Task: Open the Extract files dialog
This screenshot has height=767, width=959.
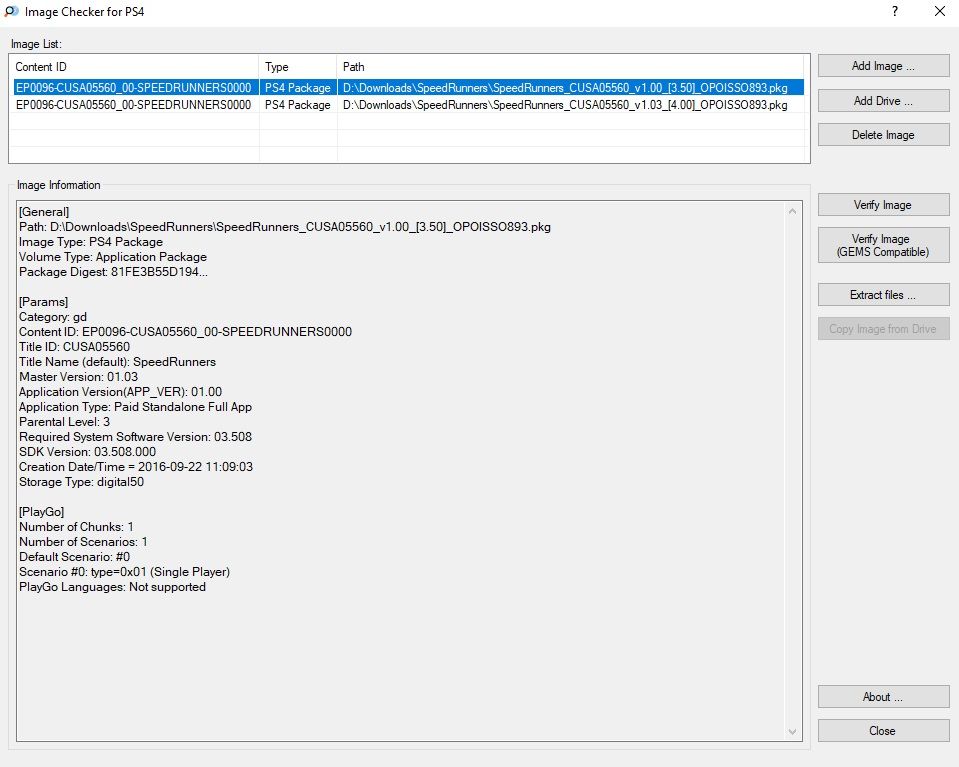Action: coord(883,295)
